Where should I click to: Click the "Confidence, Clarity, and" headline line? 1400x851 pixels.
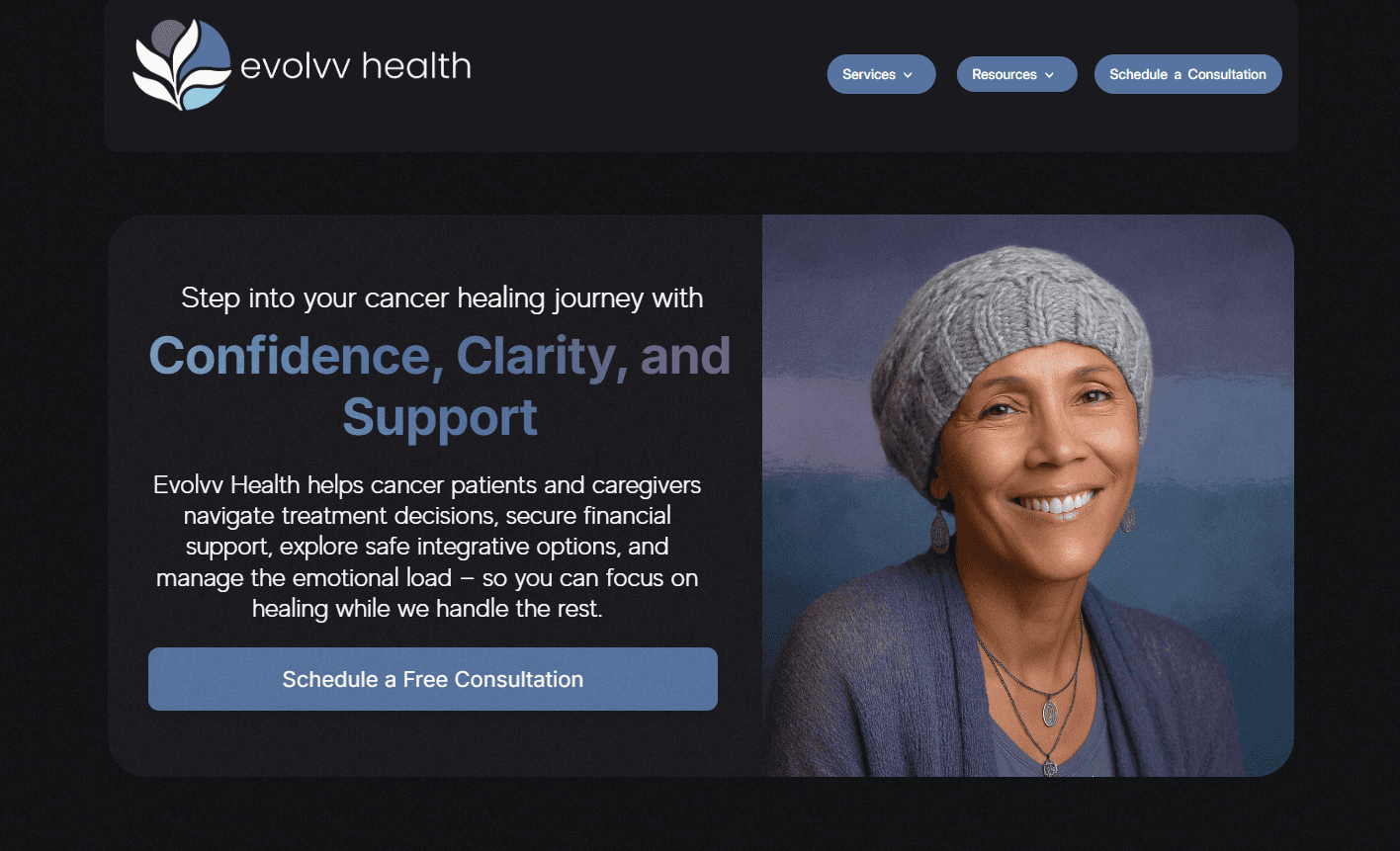pyautogui.click(x=440, y=356)
